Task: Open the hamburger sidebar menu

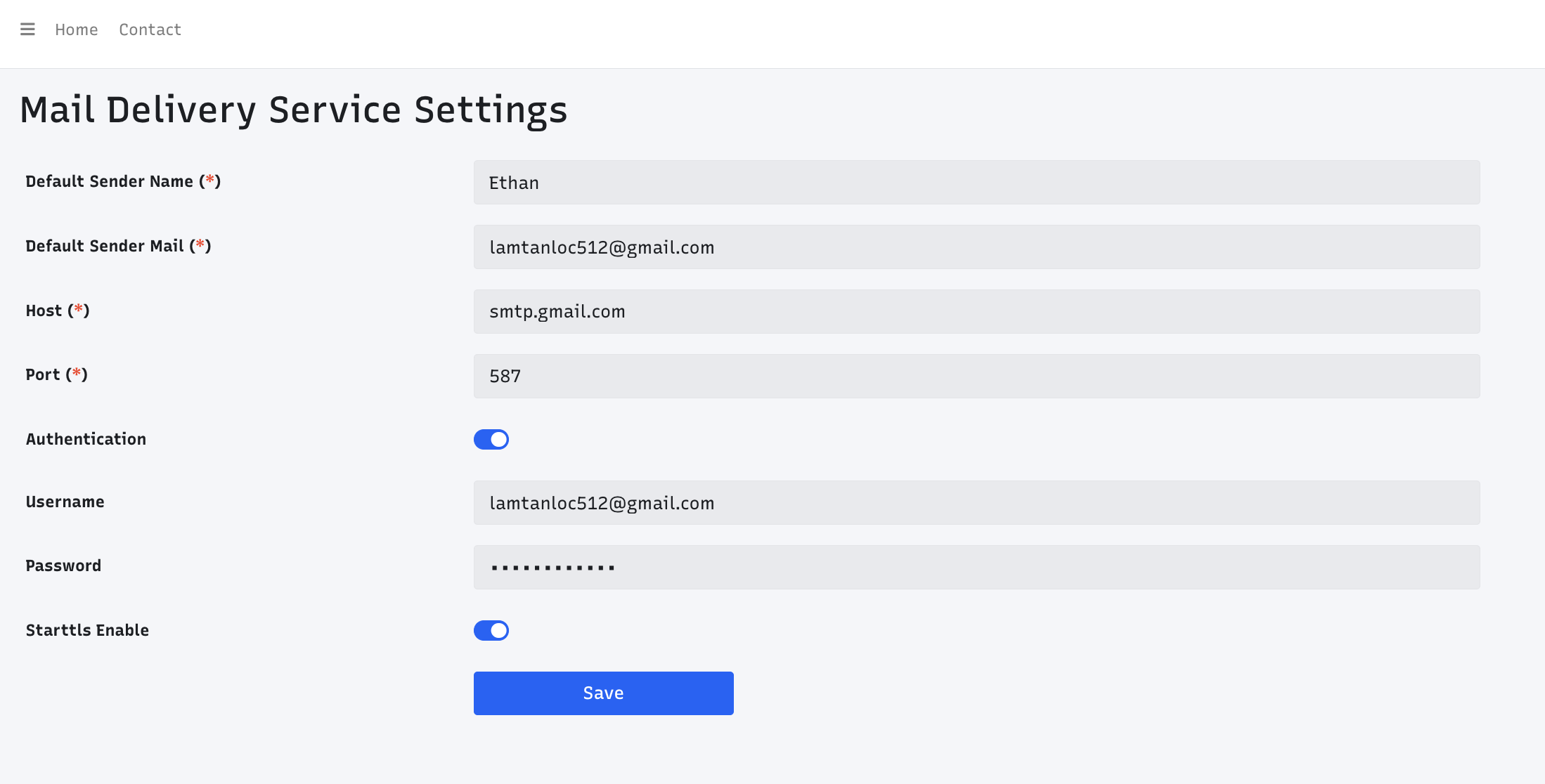Action: point(27,30)
